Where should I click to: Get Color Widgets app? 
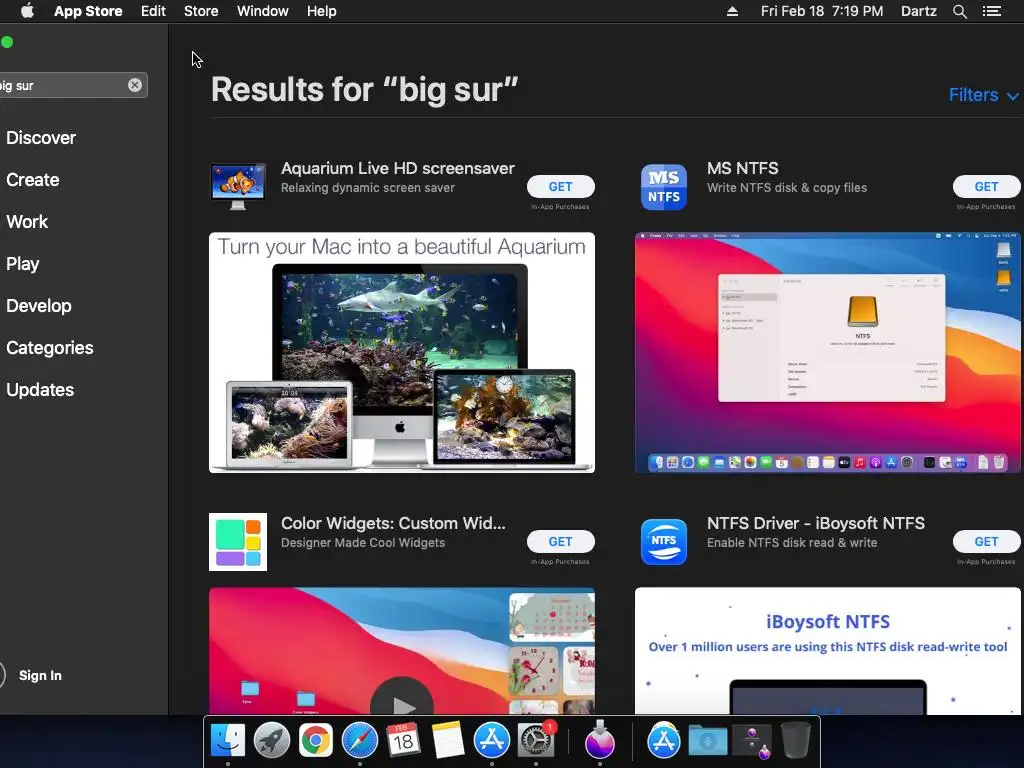[x=560, y=541]
